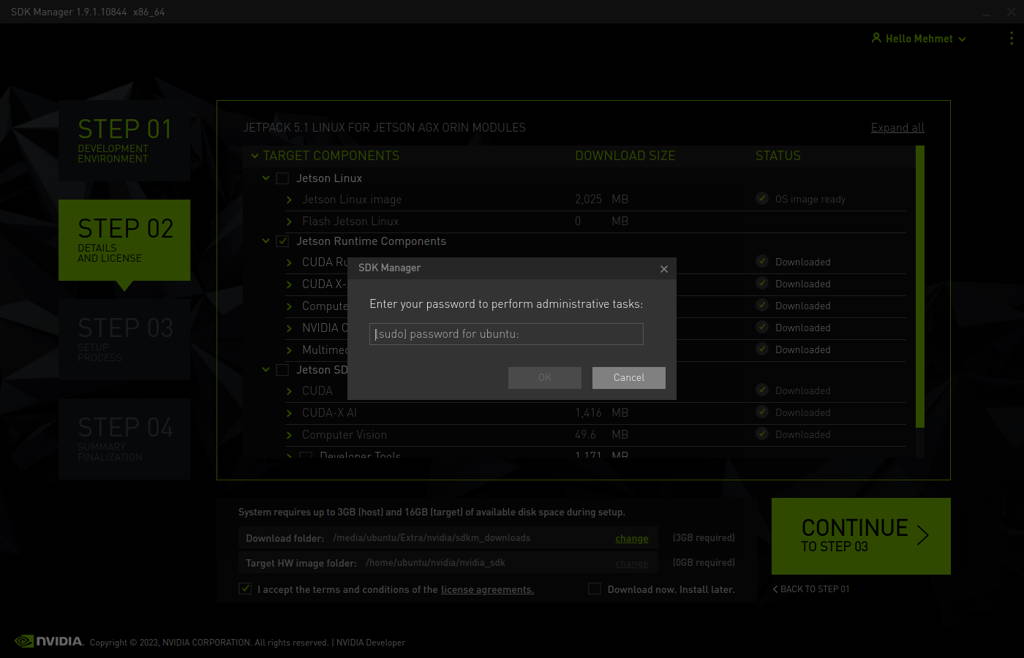This screenshot has height=658, width=1024.
Task: Select Step 04 Summary Finalization
Action: (124, 439)
